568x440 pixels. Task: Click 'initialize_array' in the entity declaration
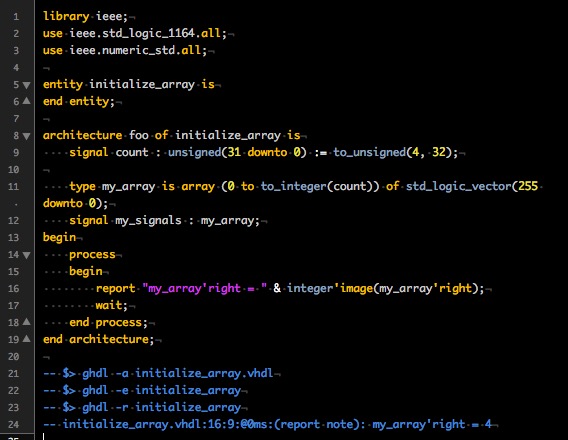click(142, 85)
